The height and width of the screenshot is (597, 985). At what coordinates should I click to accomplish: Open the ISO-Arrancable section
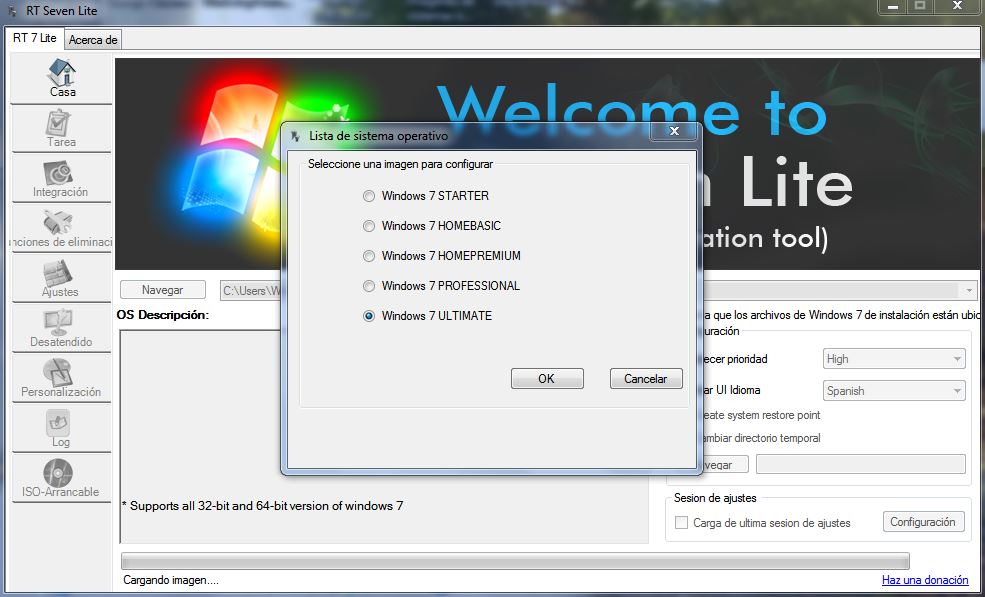point(62,478)
